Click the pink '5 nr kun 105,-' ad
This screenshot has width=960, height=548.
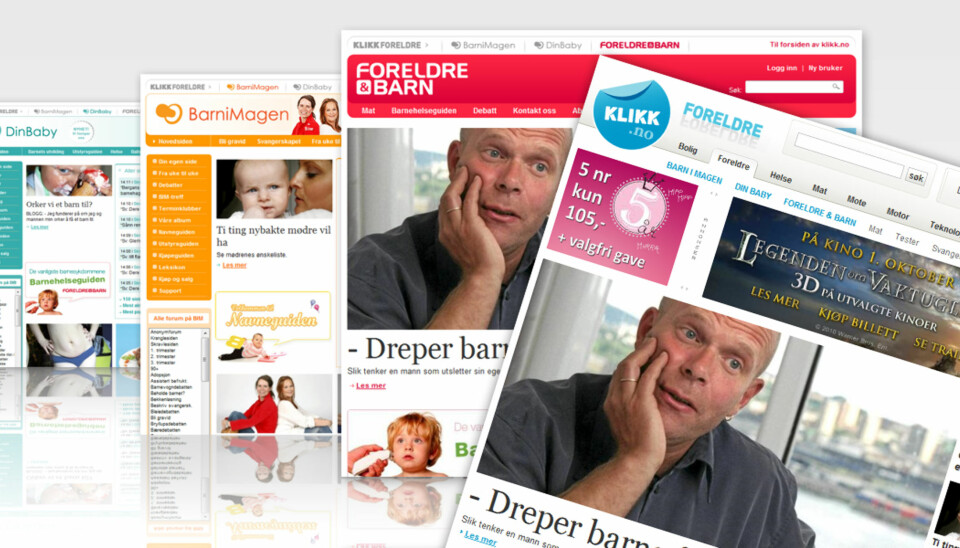click(x=620, y=217)
